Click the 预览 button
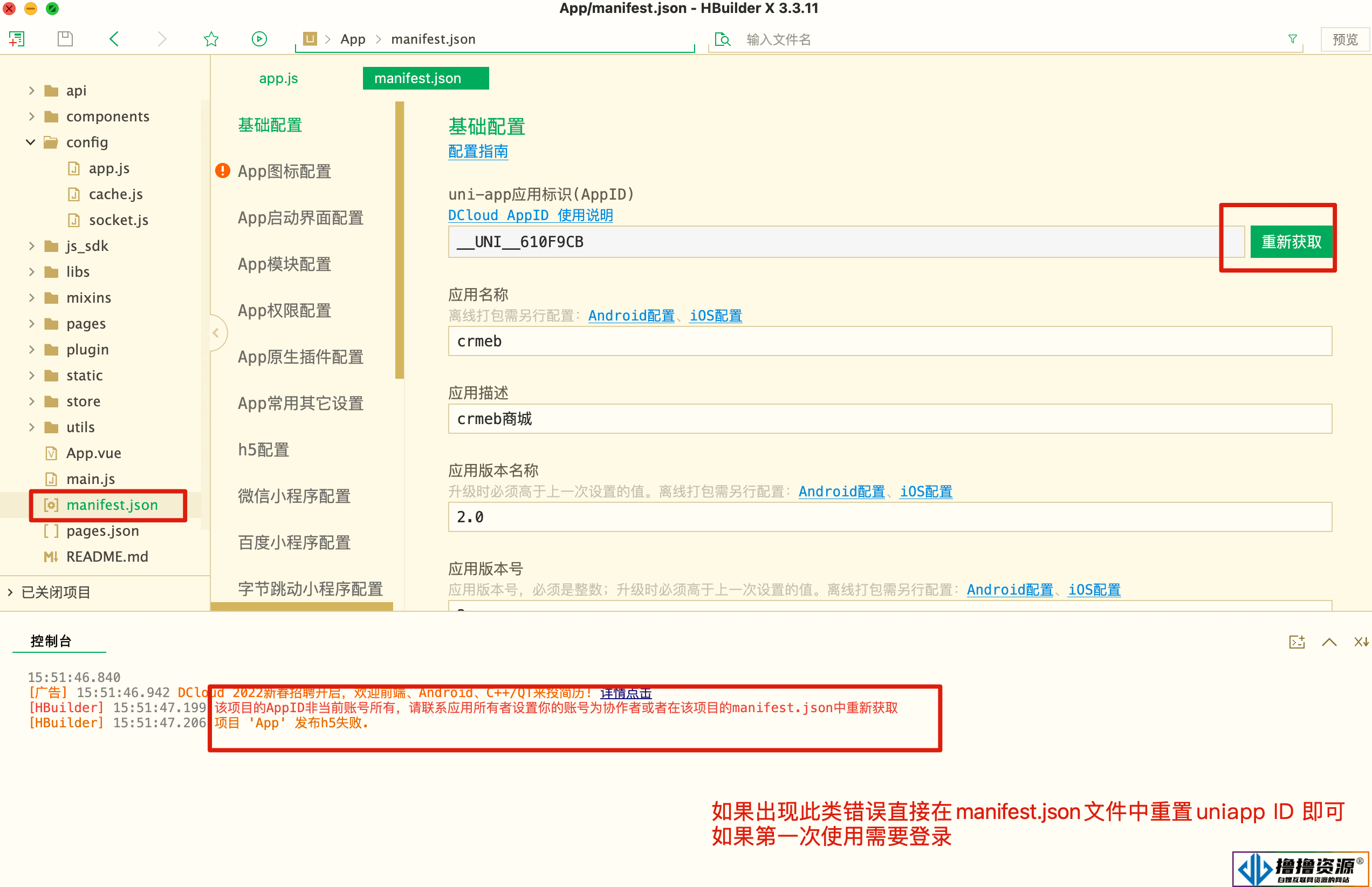This screenshot has width=1372, height=887. [1345, 39]
